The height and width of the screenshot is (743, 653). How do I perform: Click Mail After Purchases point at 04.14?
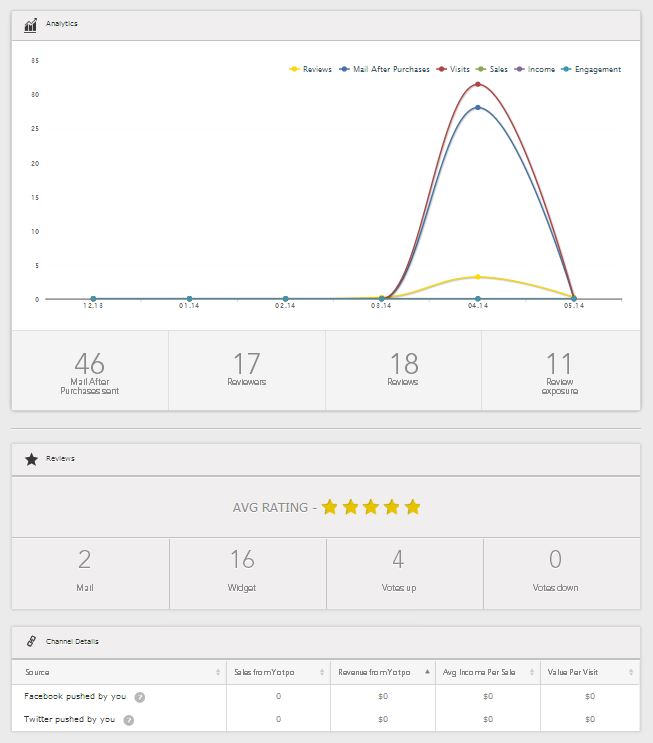(478, 108)
